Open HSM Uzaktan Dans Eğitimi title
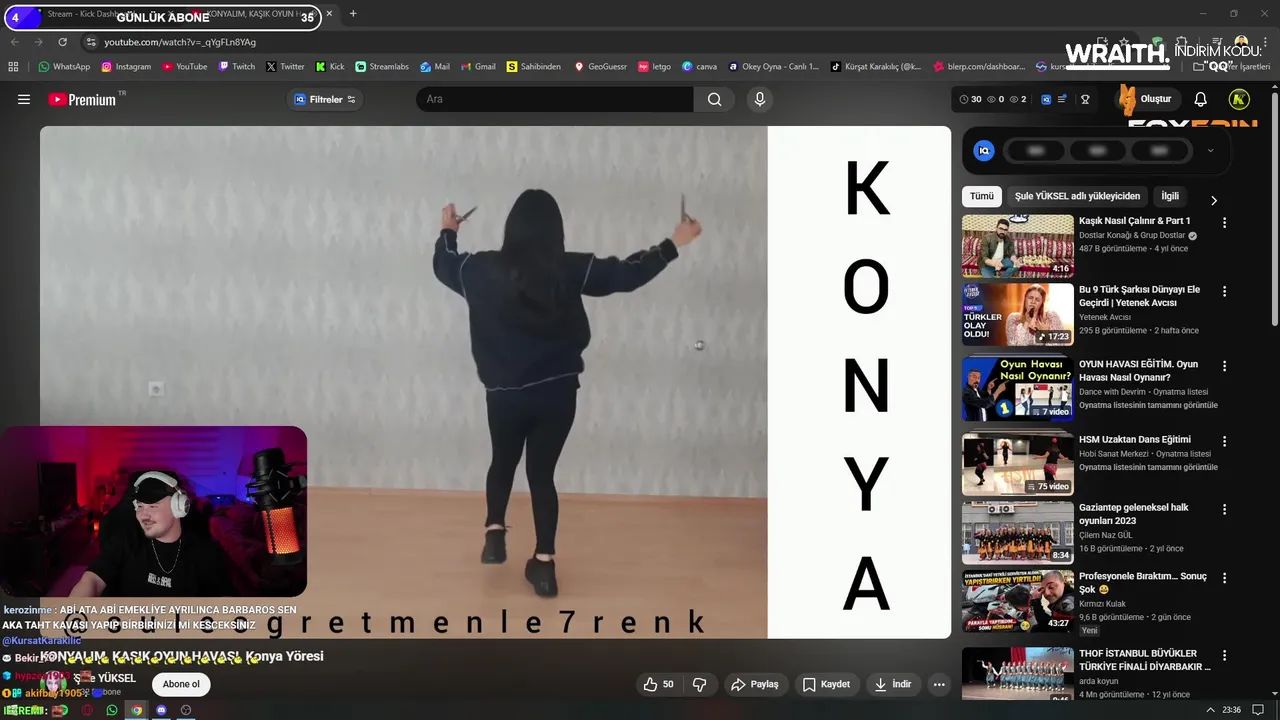The width and height of the screenshot is (1280, 720). click(x=1135, y=440)
